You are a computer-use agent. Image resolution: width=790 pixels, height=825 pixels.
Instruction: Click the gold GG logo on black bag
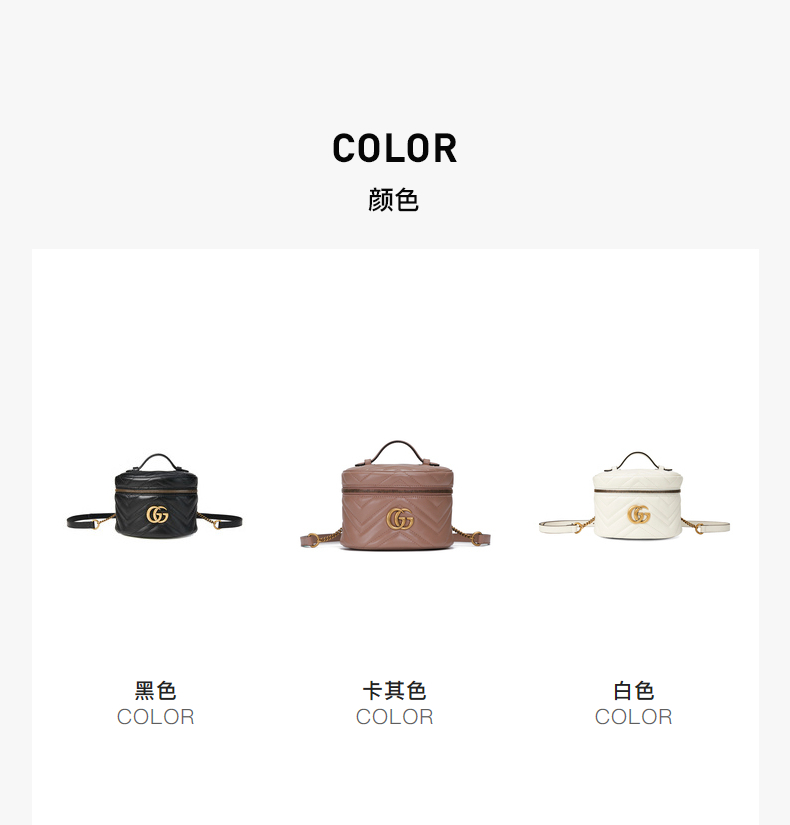click(157, 515)
